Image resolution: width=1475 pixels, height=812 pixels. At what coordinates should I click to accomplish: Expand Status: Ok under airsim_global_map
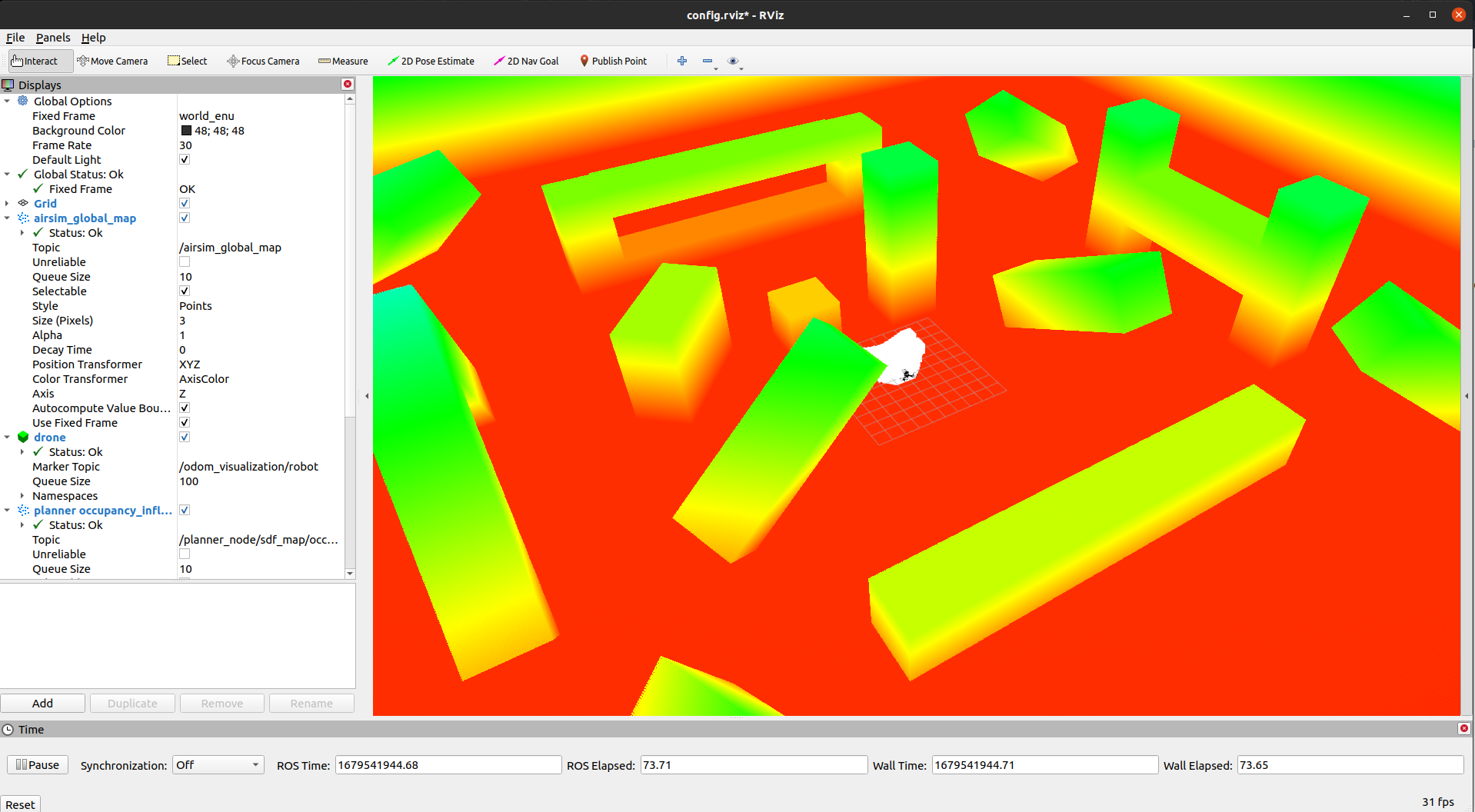click(x=22, y=232)
